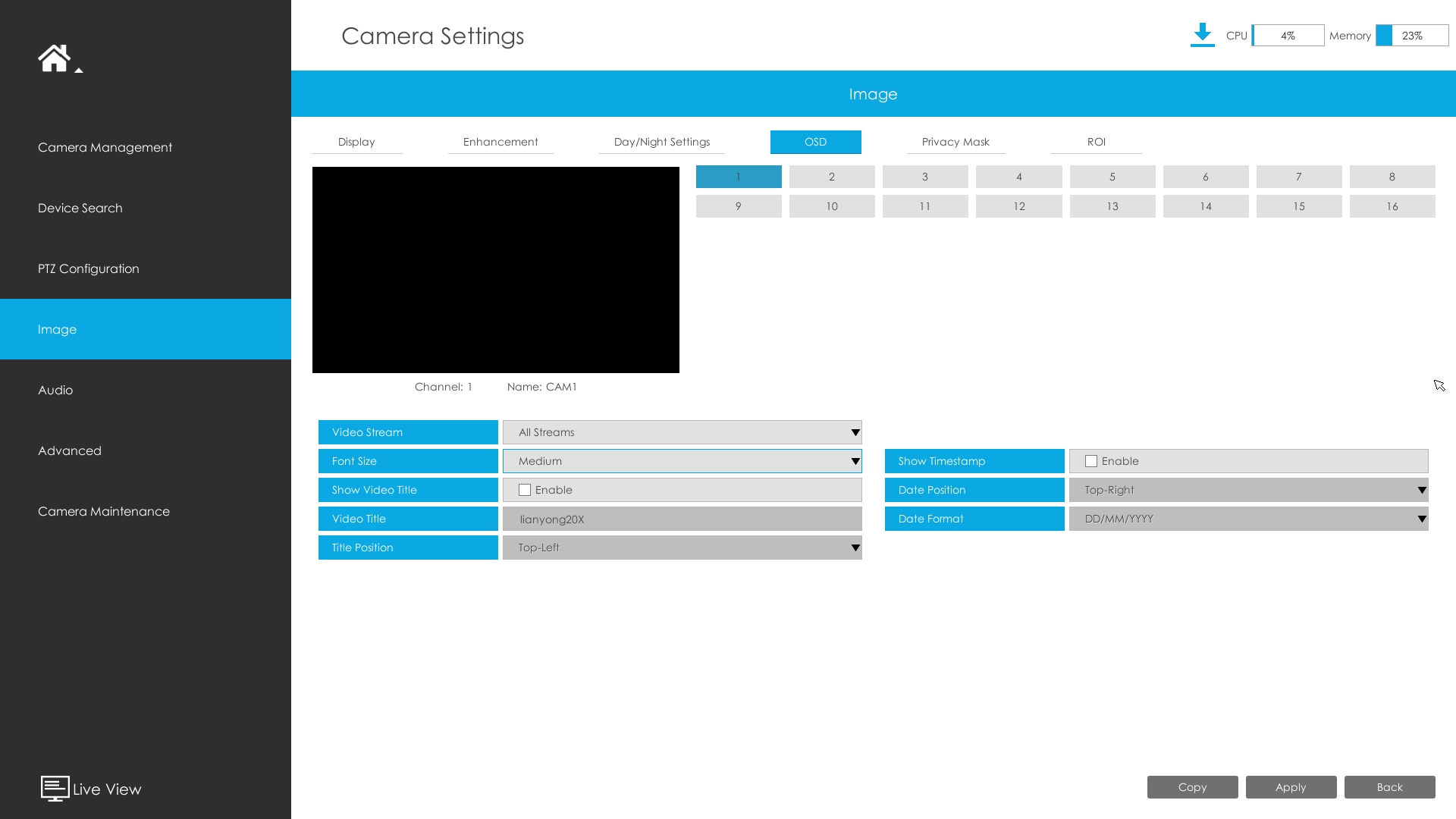Screen dimensions: 1456x819
Task: Expand the Date Format dropdown
Action: click(1248, 519)
